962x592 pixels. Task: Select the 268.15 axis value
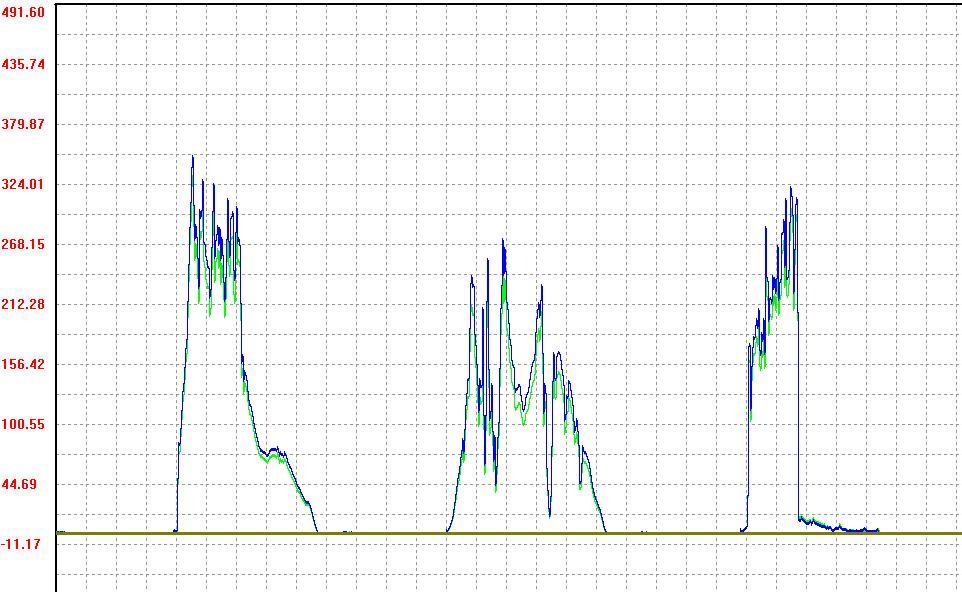pyautogui.click(x=23, y=244)
